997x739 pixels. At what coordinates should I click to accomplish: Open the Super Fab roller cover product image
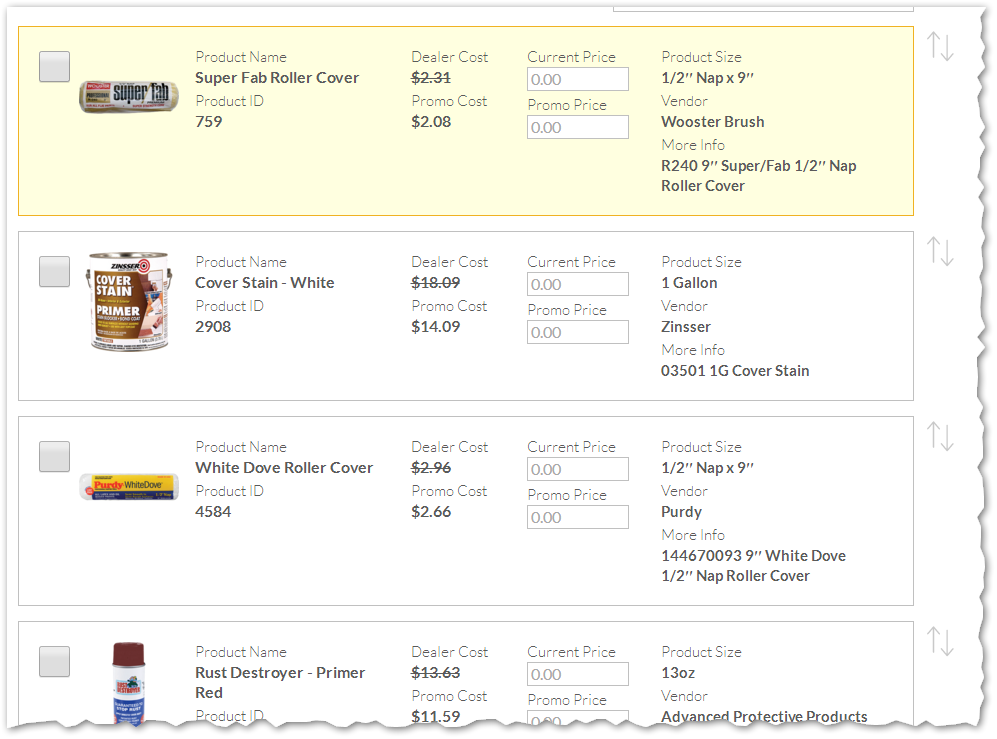(x=128, y=97)
